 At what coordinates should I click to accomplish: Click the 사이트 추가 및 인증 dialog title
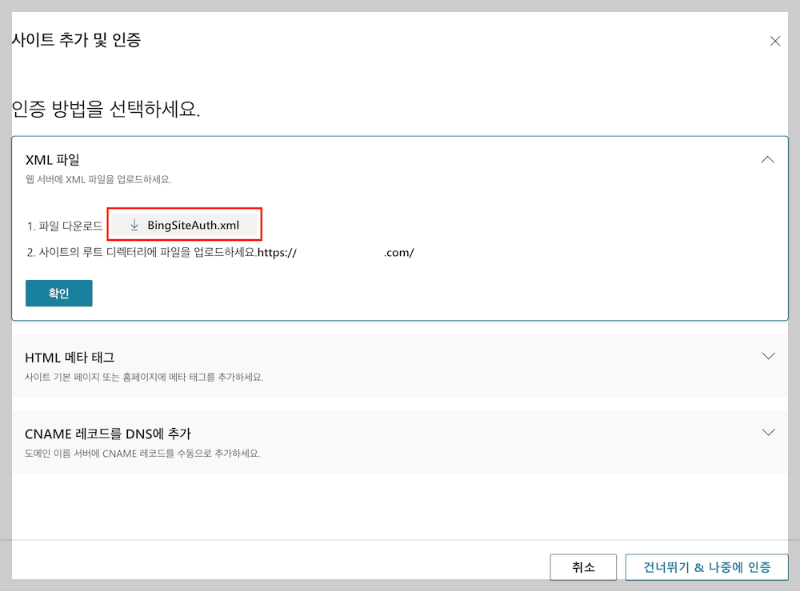pyautogui.click(x=77, y=41)
